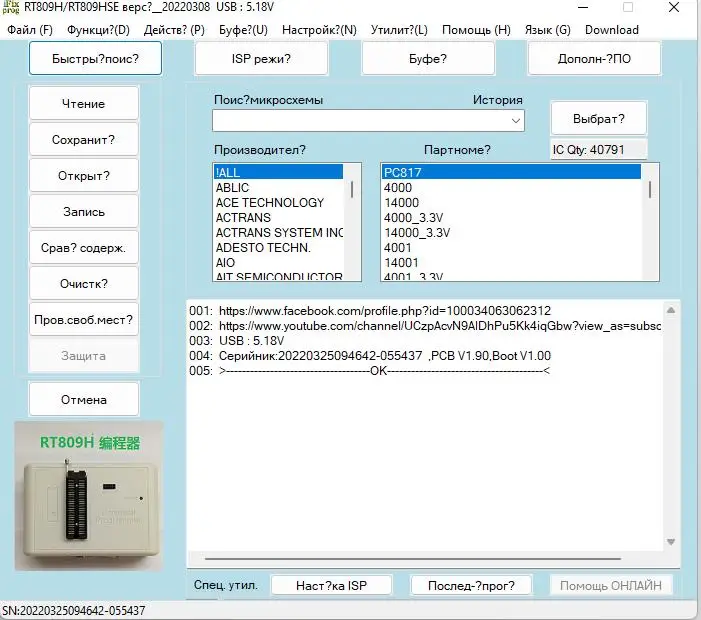Click the Открыт? button
The width and height of the screenshot is (701, 620).
(x=84, y=175)
